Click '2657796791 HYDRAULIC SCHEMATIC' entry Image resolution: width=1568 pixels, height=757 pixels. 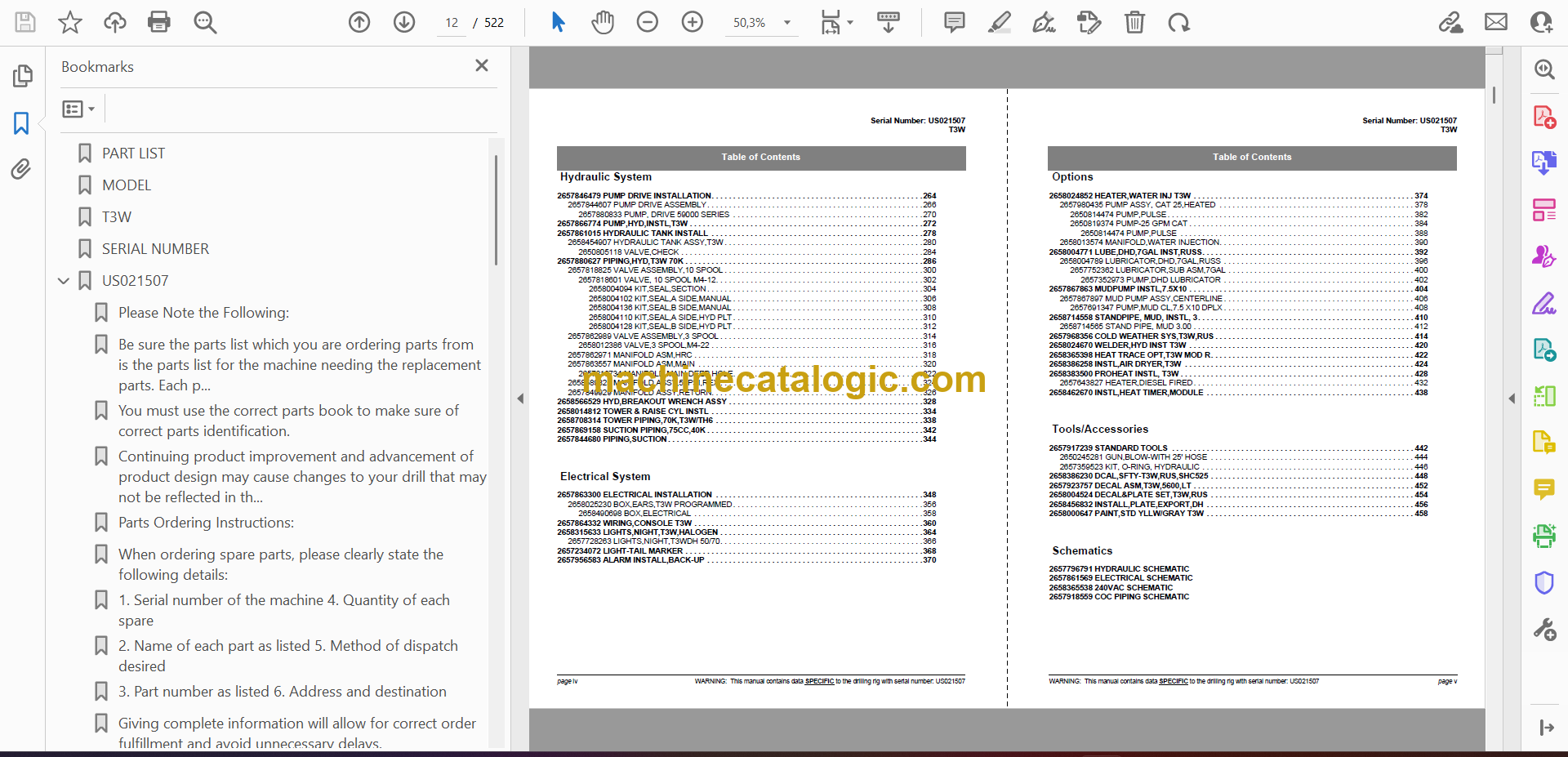click(x=1119, y=569)
